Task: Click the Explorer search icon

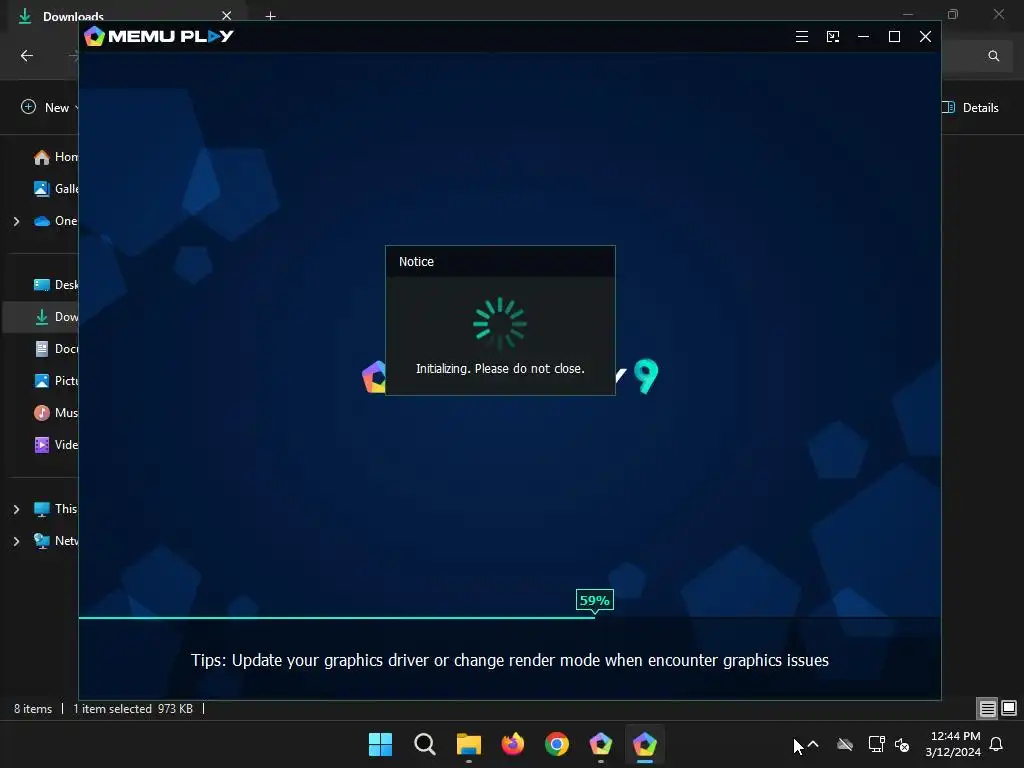Action: [993, 56]
